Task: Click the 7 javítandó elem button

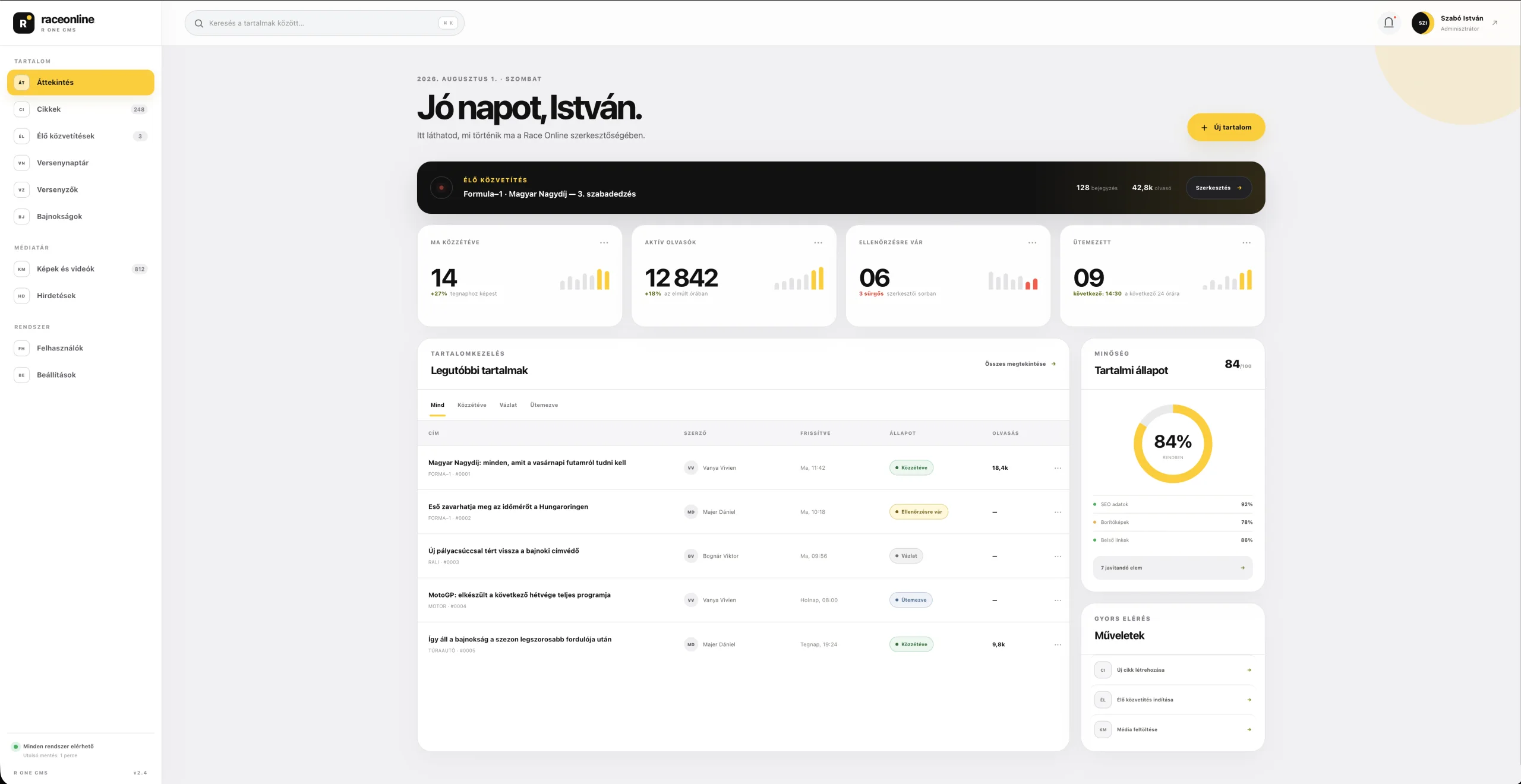Action: coord(1173,568)
